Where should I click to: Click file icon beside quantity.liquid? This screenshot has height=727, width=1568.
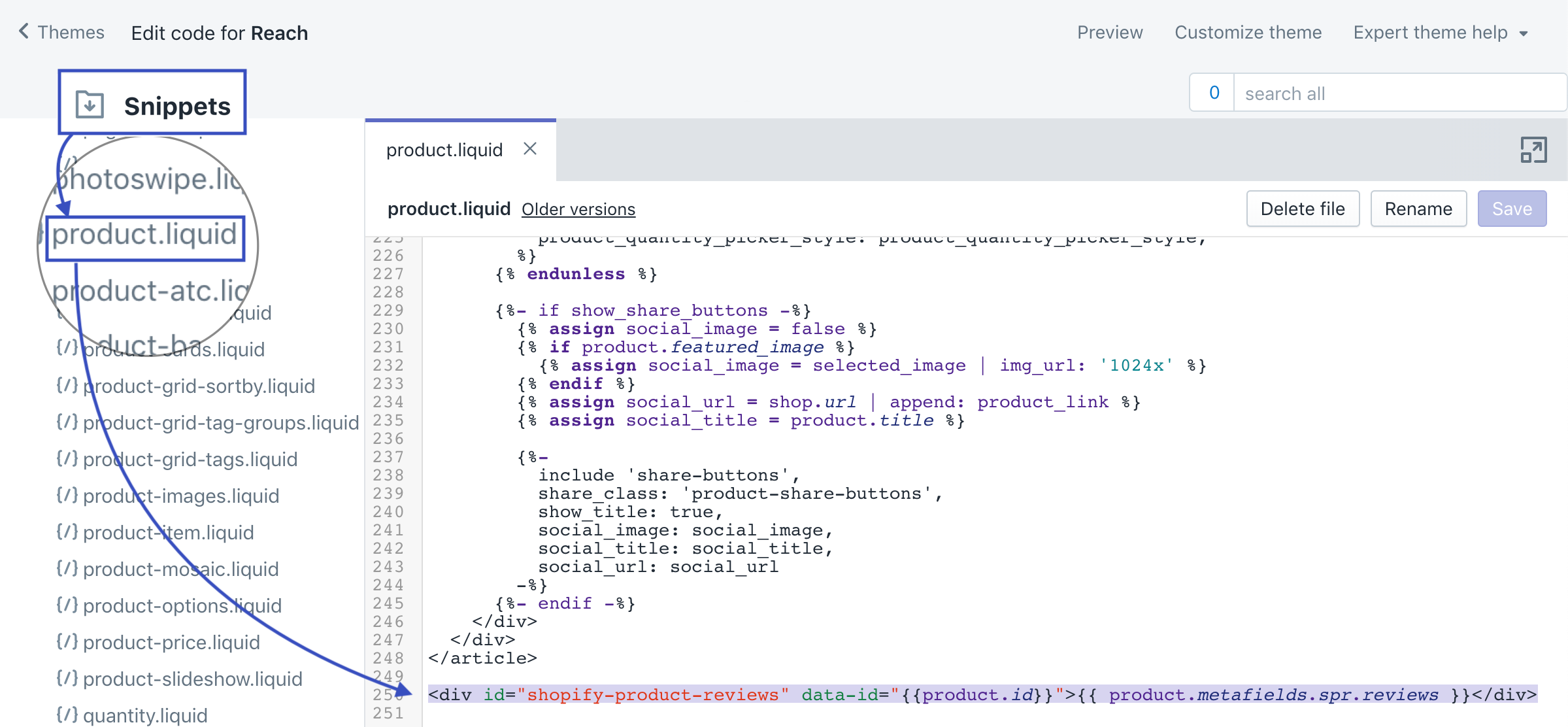point(67,715)
